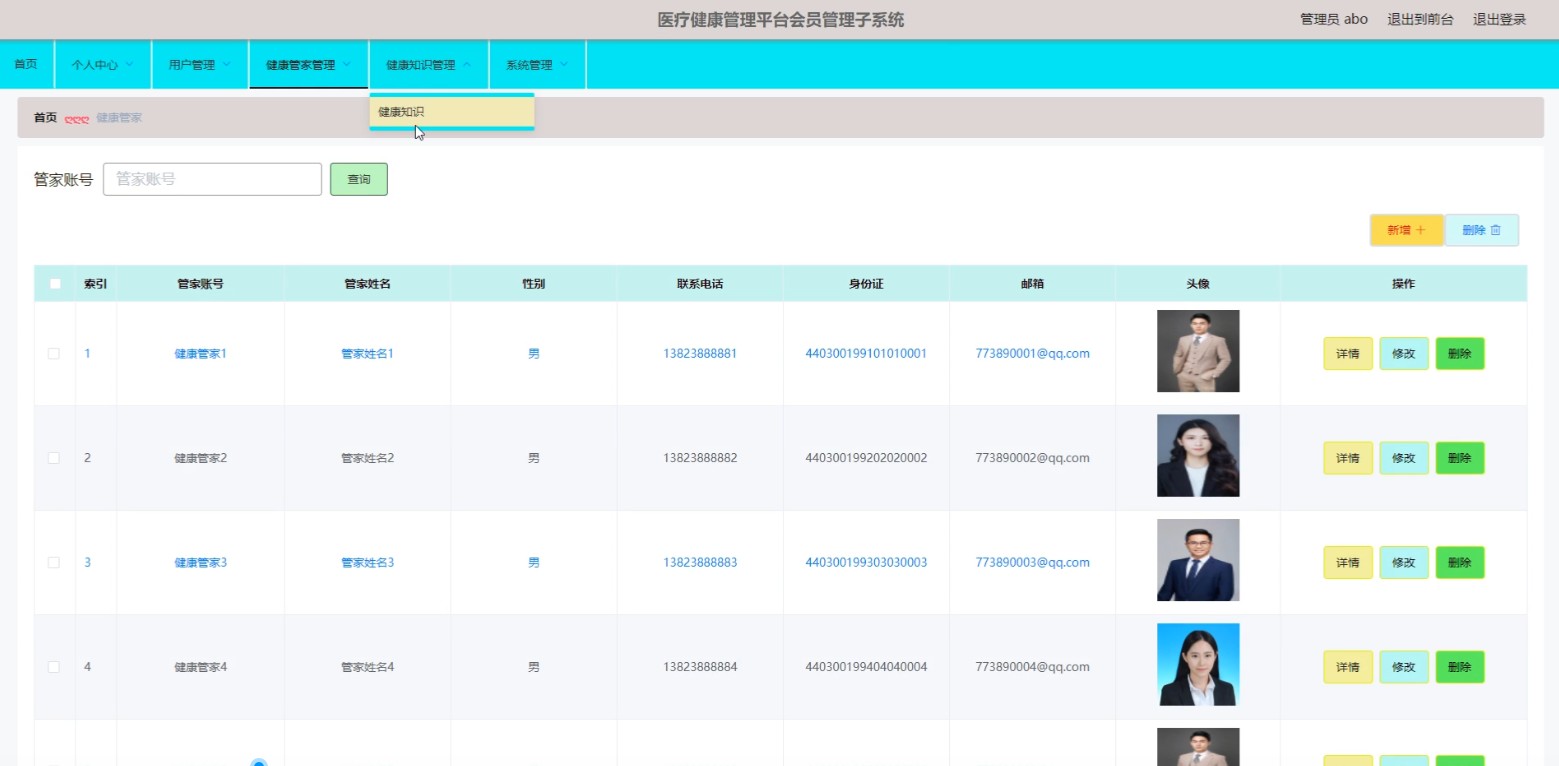Open the 个人中心 menu
Viewport: 1559px width, 766px height.
[103, 65]
